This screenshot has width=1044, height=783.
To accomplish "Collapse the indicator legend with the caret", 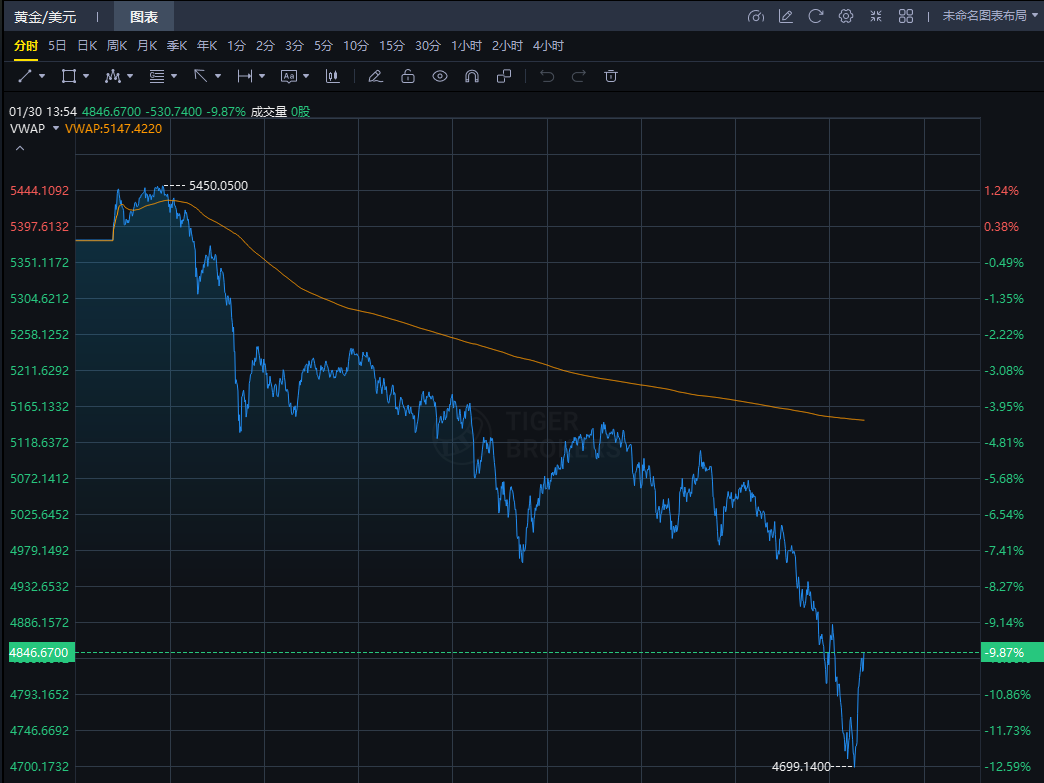I will click(x=18, y=148).
